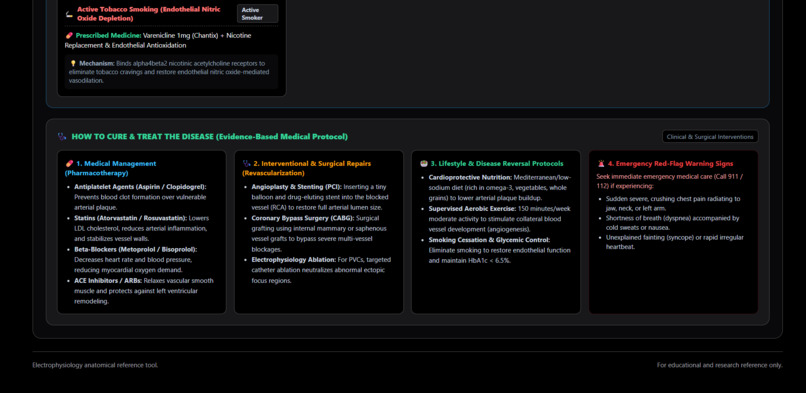Click the Clinical & Surgical Interventions badge

point(710,137)
